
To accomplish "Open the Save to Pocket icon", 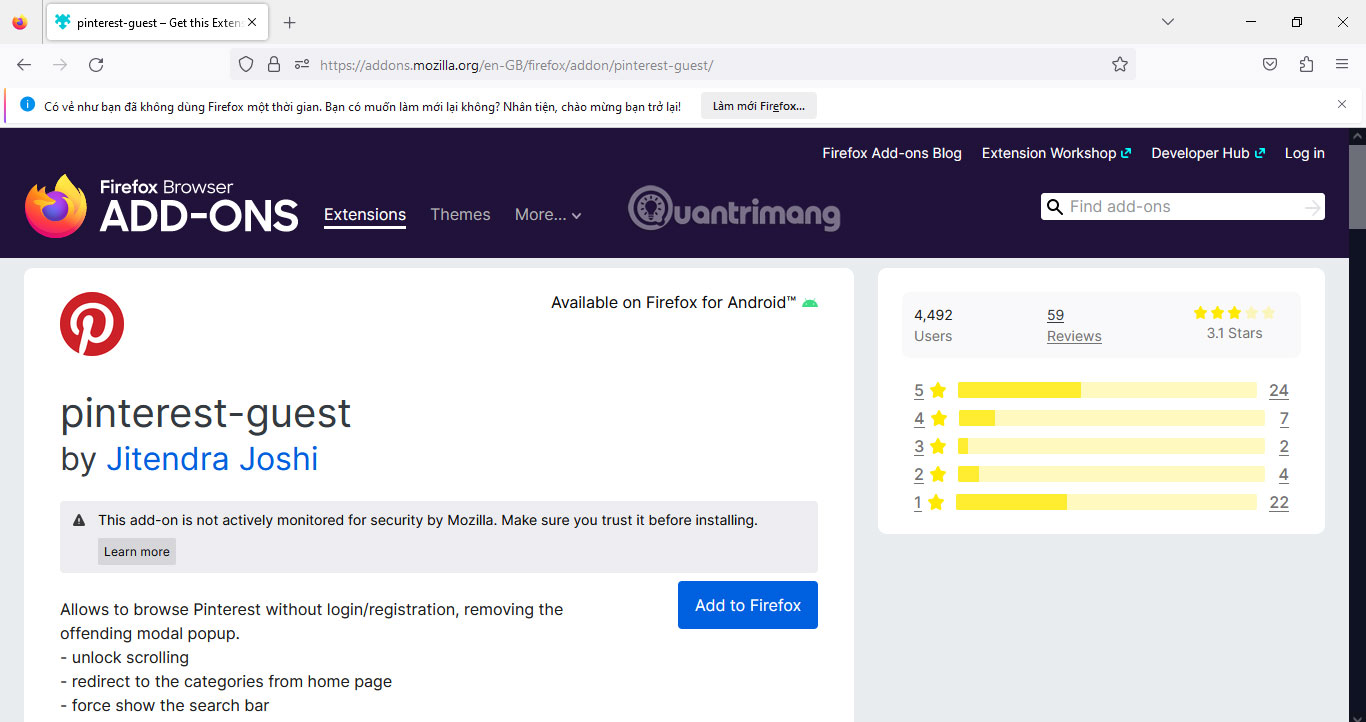I will (x=1270, y=64).
